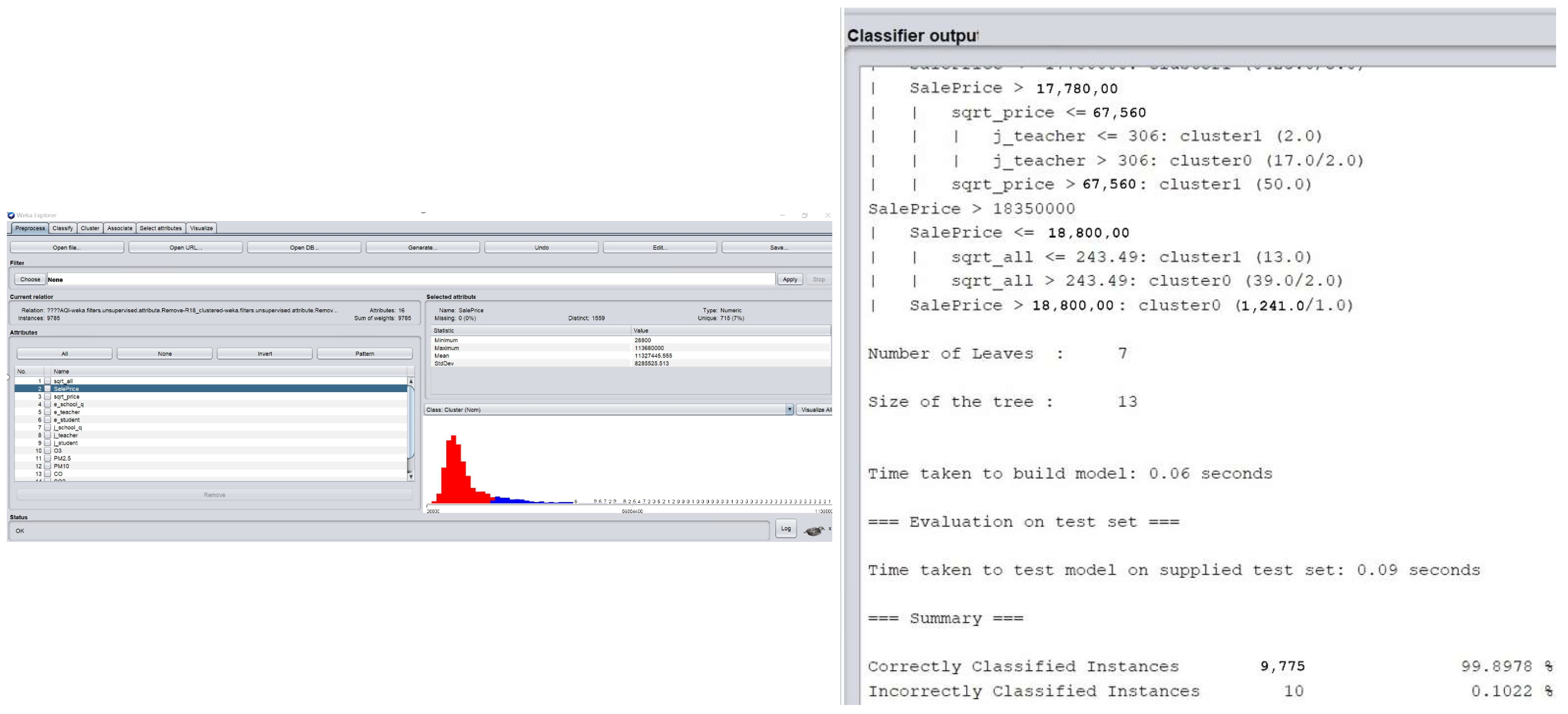1568x714 pixels.
Task: Click the Invert selection button
Action: (x=264, y=354)
